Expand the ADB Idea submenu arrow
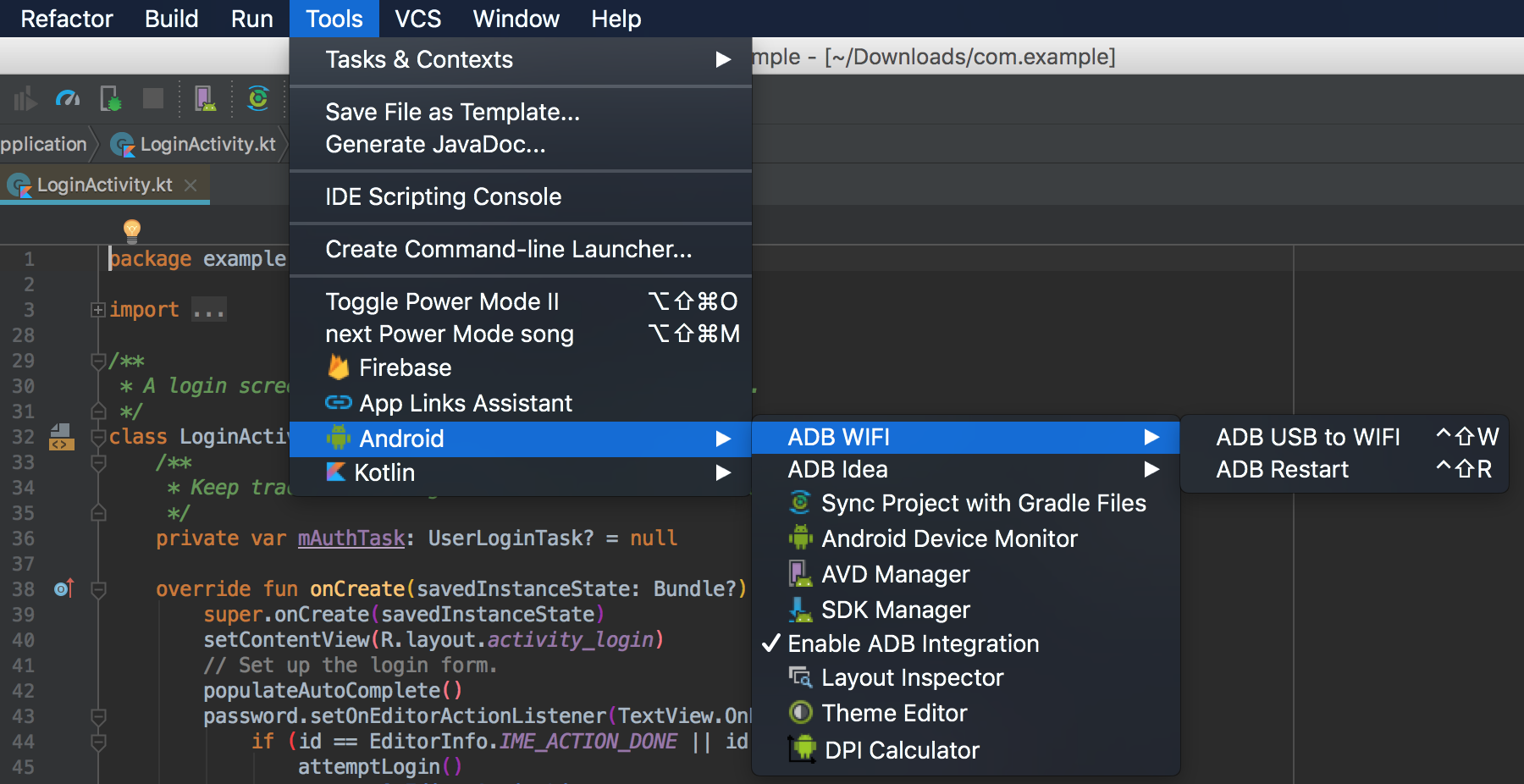1524x784 pixels. 1151,469
